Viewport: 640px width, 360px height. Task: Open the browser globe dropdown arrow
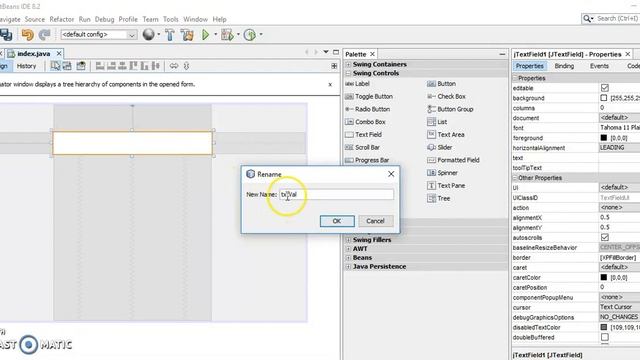[159, 35]
